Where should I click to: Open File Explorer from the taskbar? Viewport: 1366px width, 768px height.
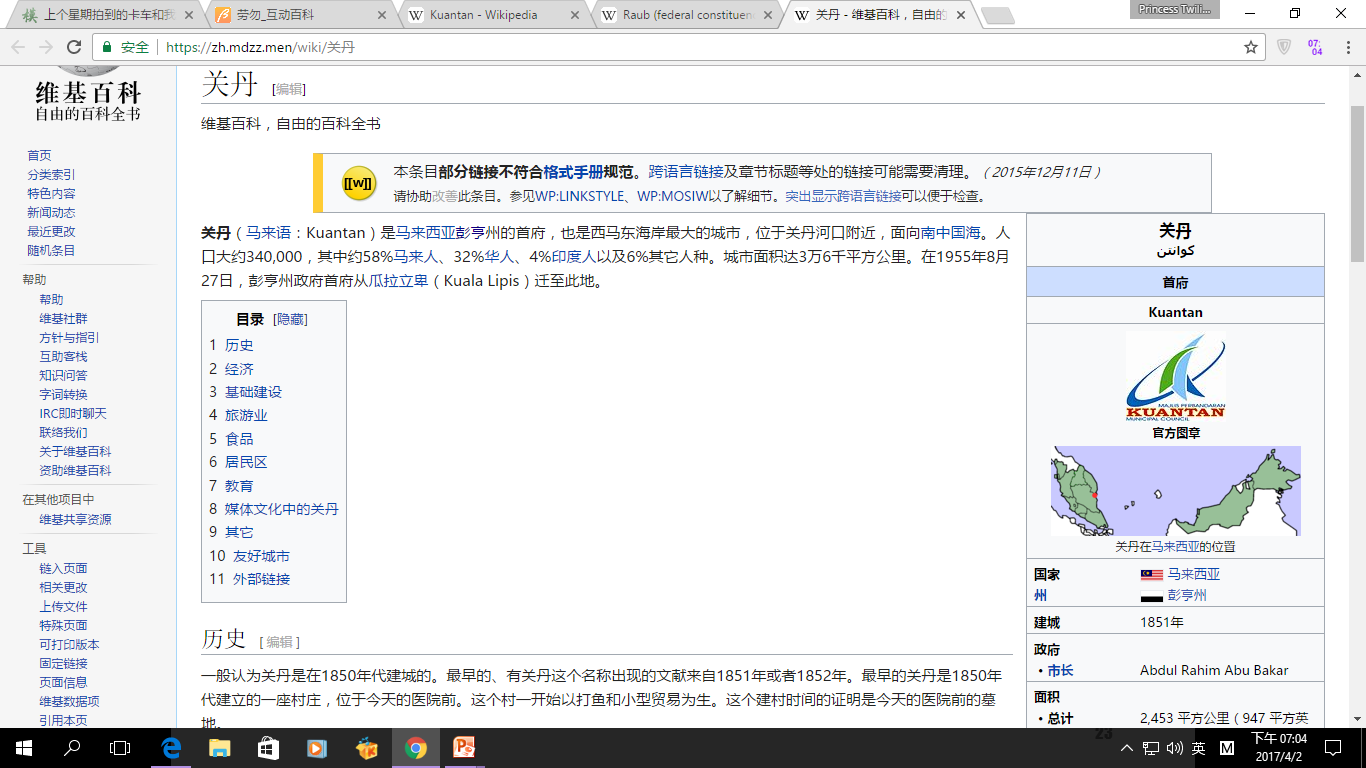220,747
